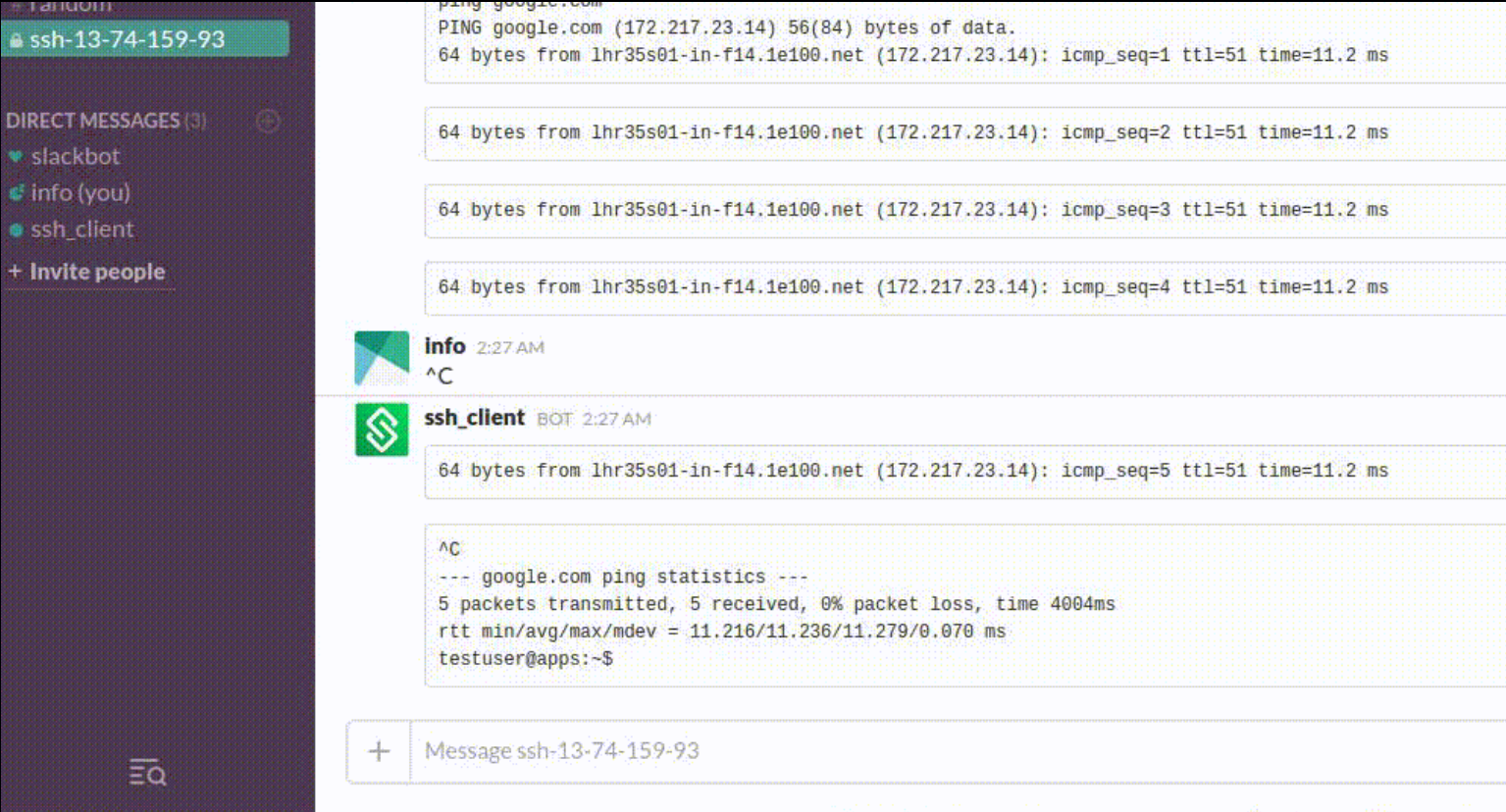Click the info sender name on the ^C message
Image resolution: width=1506 pixels, height=812 pixels.
(444, 346)
